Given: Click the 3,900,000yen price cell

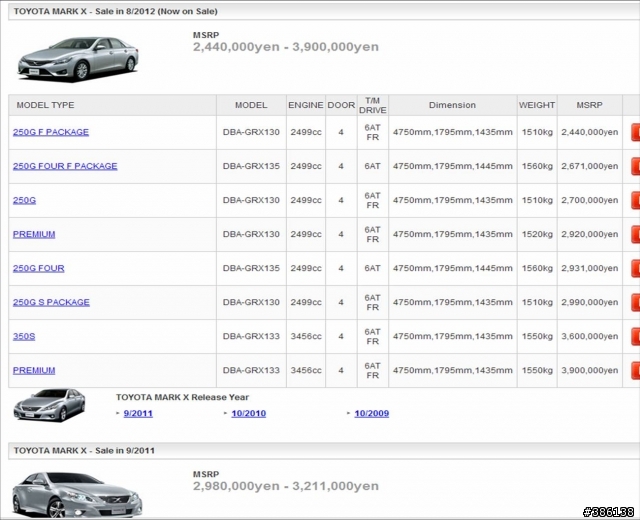Looking at the screenshot, I should tap(589, 370).
